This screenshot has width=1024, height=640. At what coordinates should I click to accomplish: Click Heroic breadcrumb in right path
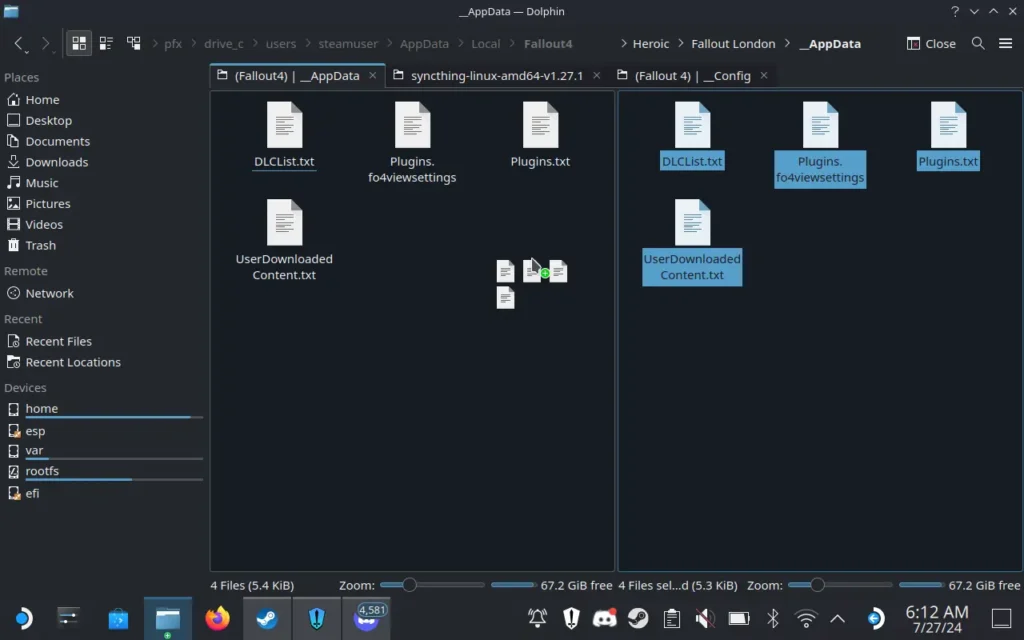click(650, 44)
